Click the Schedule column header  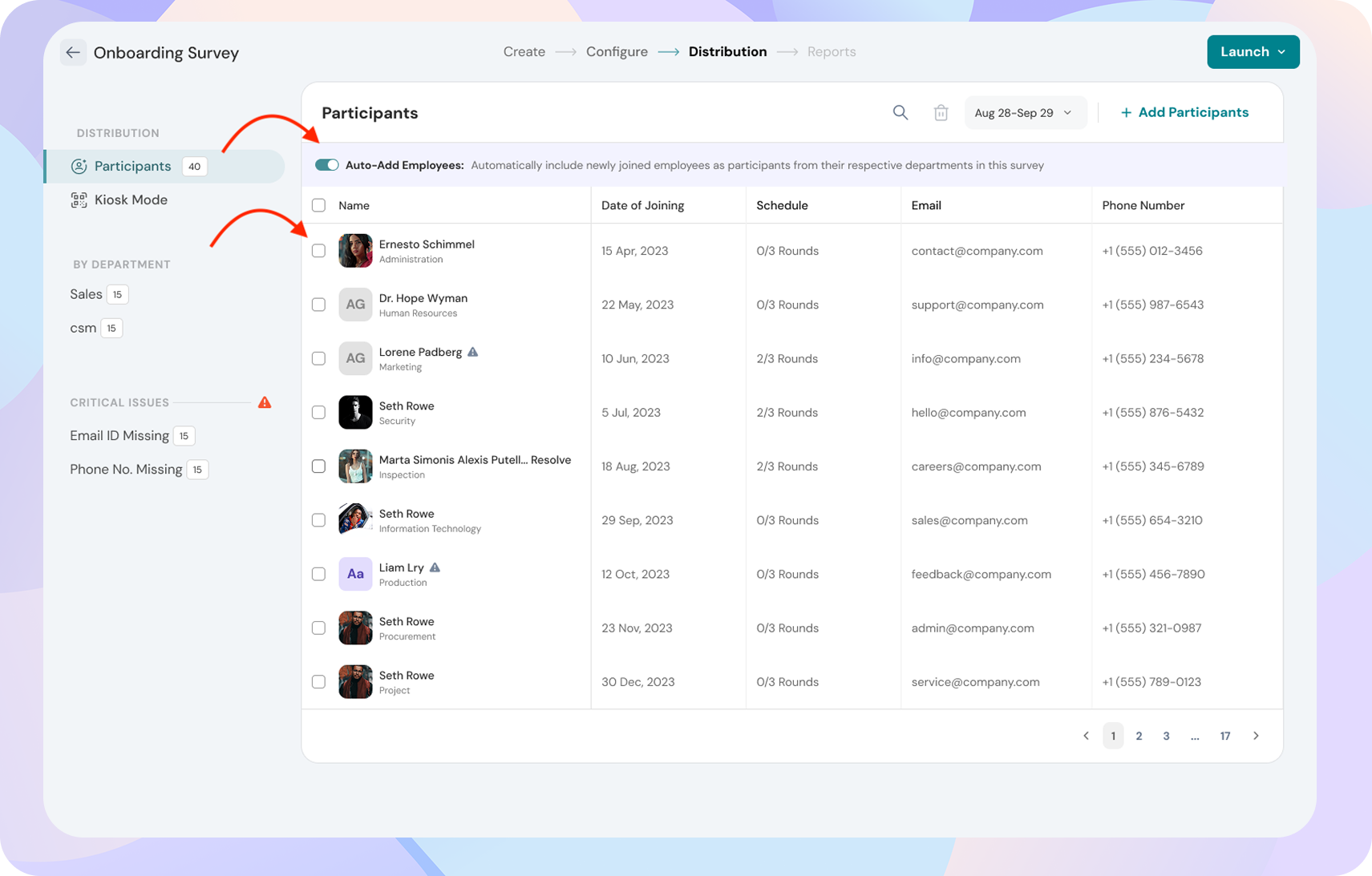point(782,205)
